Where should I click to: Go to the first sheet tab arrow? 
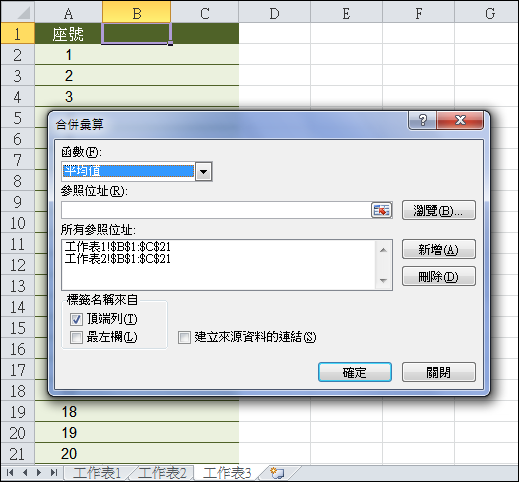[x=10, y=472]
